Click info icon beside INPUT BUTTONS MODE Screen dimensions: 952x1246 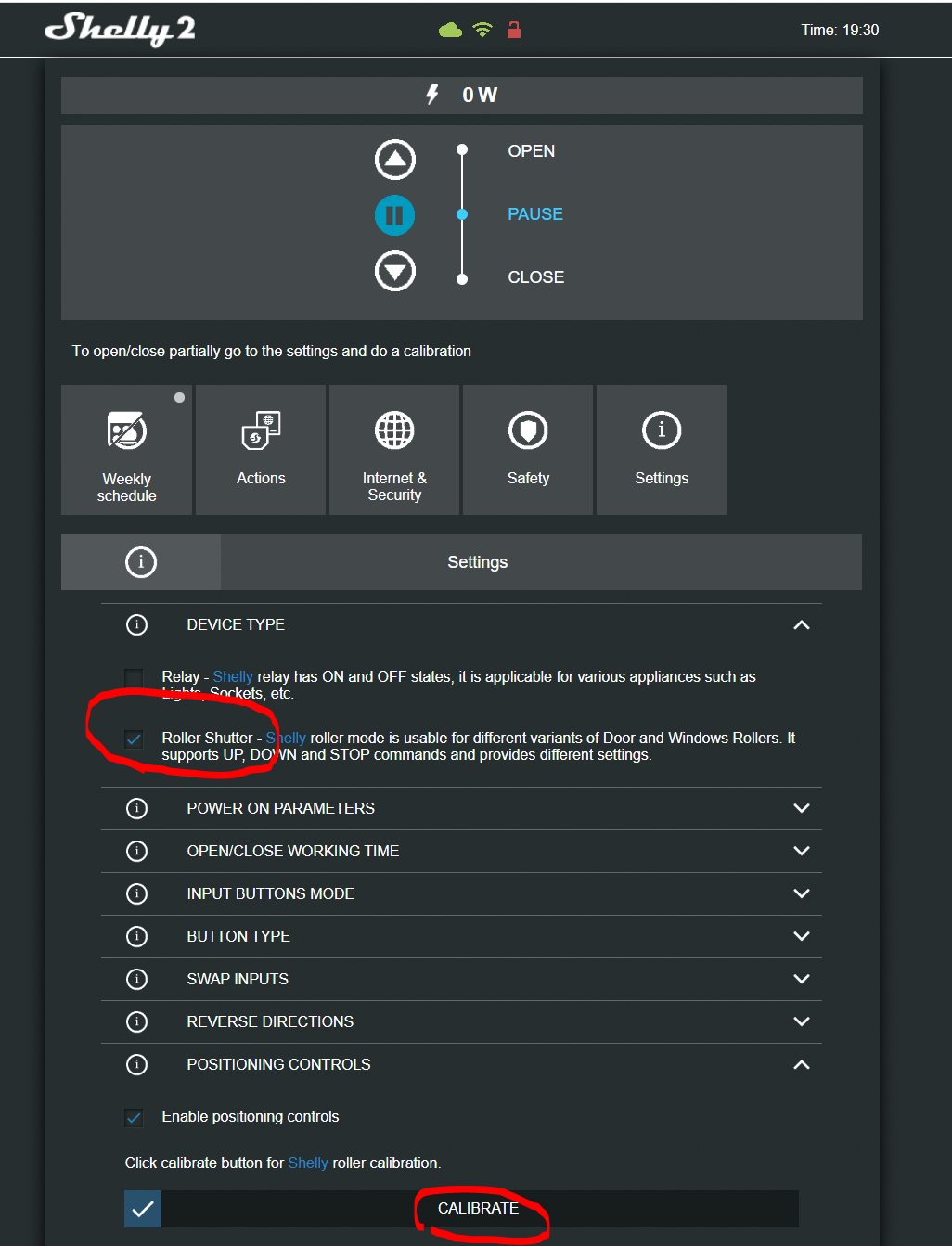[x=136, y=893]
